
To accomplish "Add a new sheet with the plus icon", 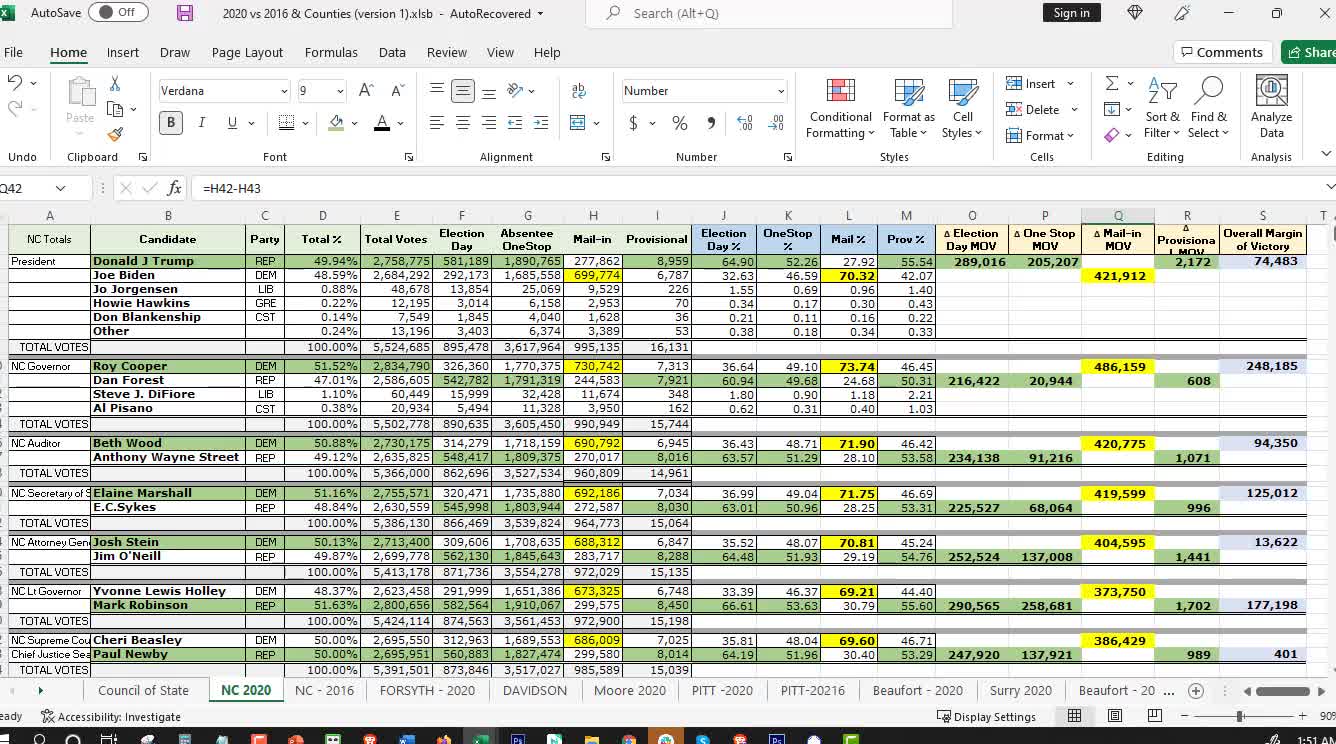I will (x=1195, y=691).
